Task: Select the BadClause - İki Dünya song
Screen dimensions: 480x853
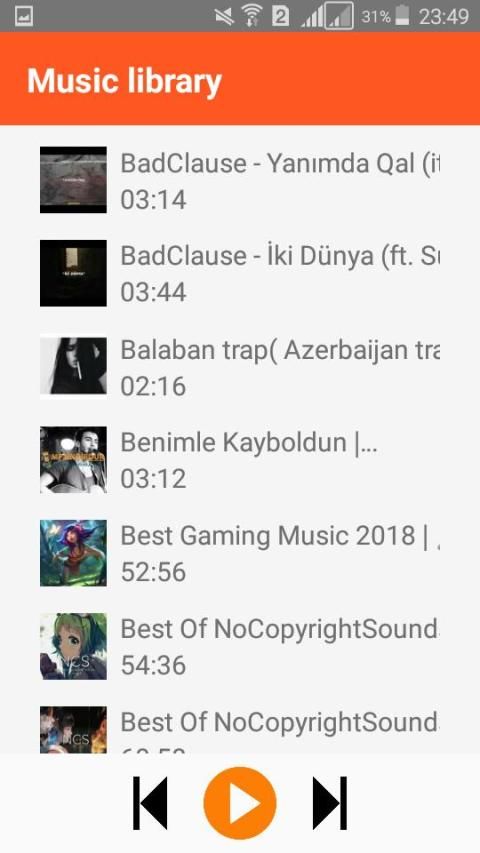Action: point(240,273)
